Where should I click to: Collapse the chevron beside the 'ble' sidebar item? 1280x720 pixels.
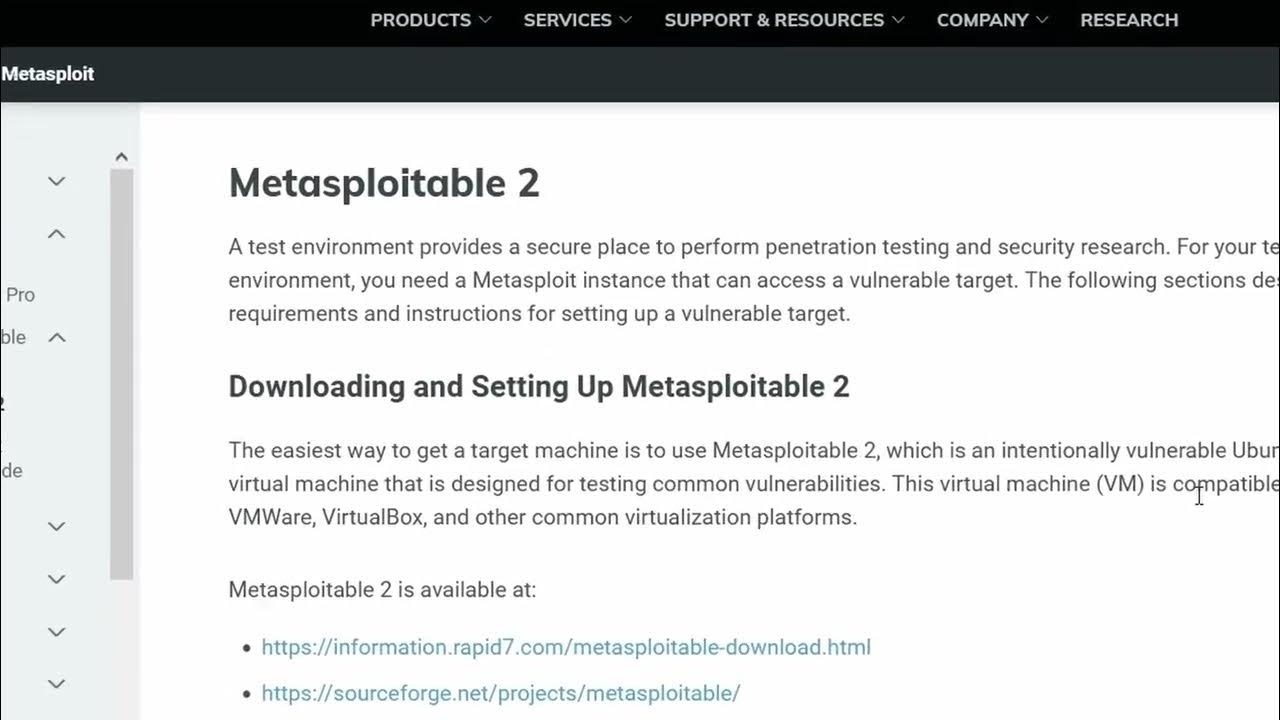(57, 338)
